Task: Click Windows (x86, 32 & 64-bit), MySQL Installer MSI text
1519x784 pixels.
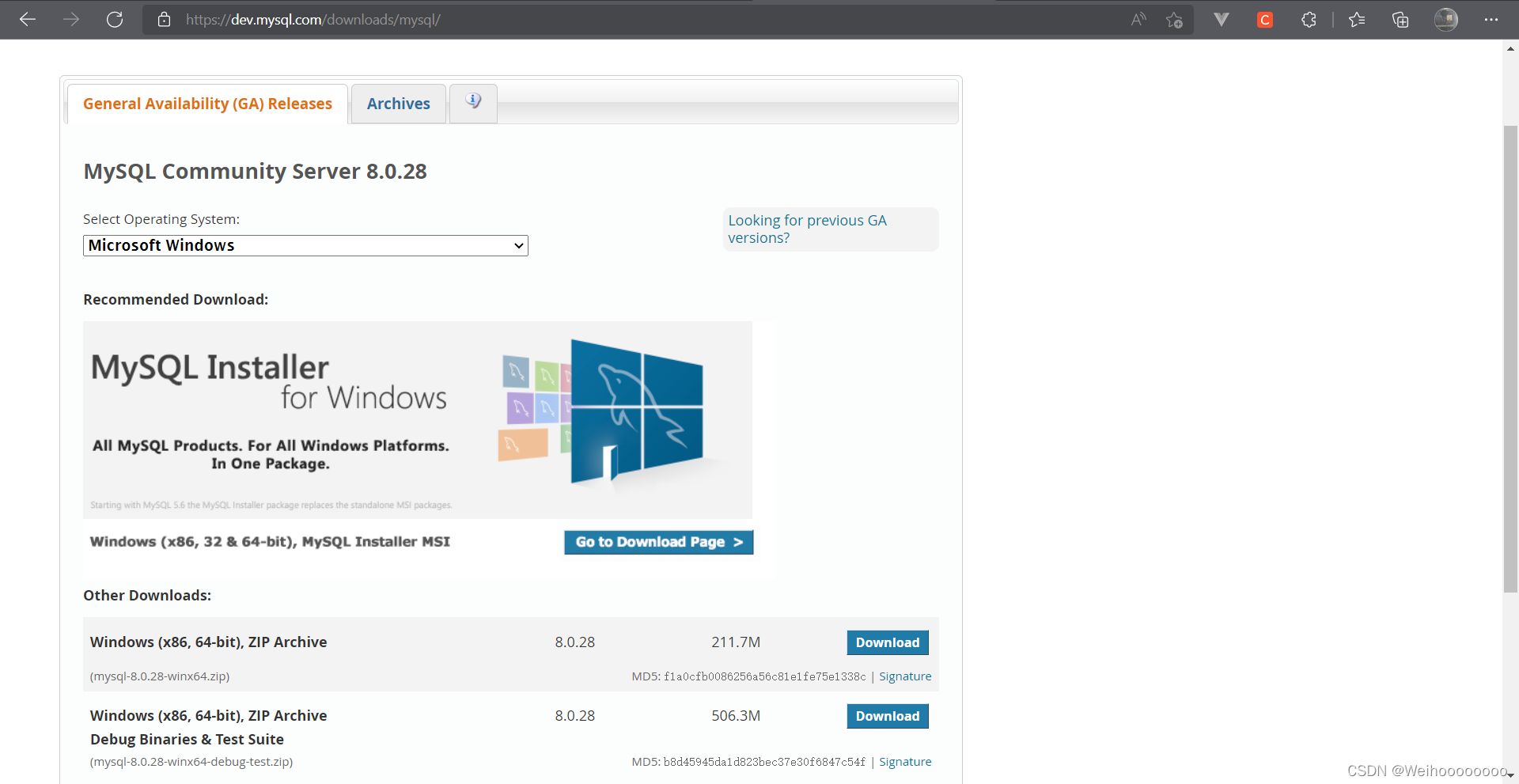Action: tap(270, 542)
